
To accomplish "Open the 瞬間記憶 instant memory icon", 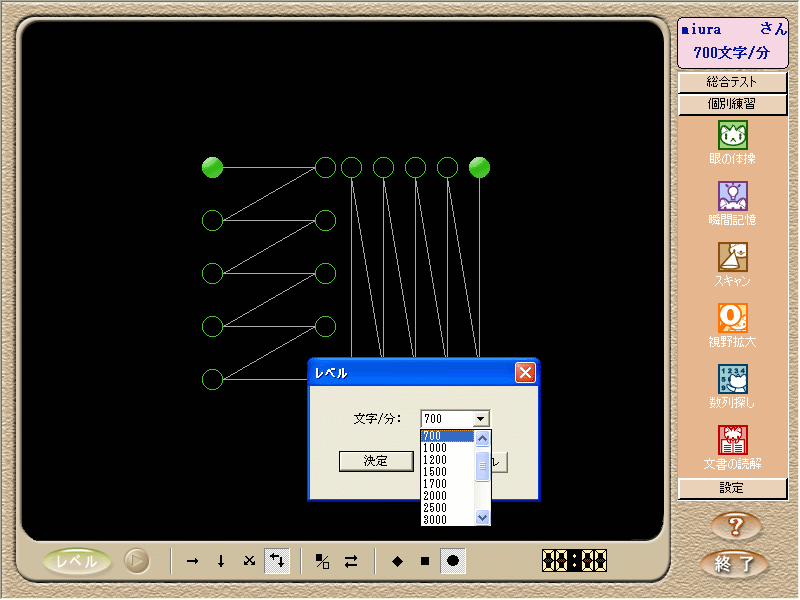I will point(733,196).
